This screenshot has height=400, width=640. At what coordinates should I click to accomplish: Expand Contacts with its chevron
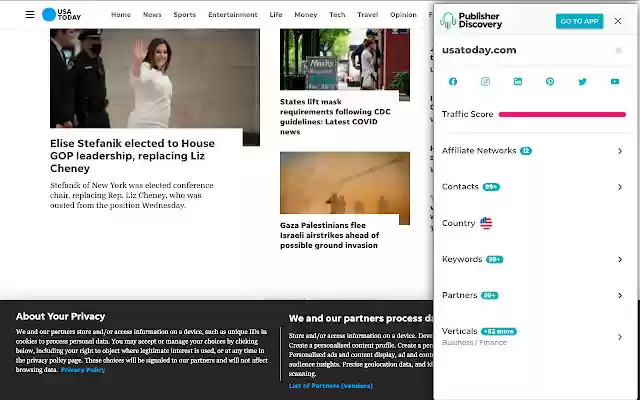[620, 187]
